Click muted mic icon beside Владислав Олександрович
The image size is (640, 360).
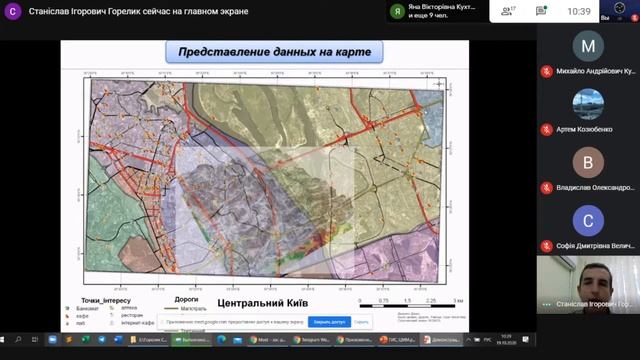[x=546, y=188]
